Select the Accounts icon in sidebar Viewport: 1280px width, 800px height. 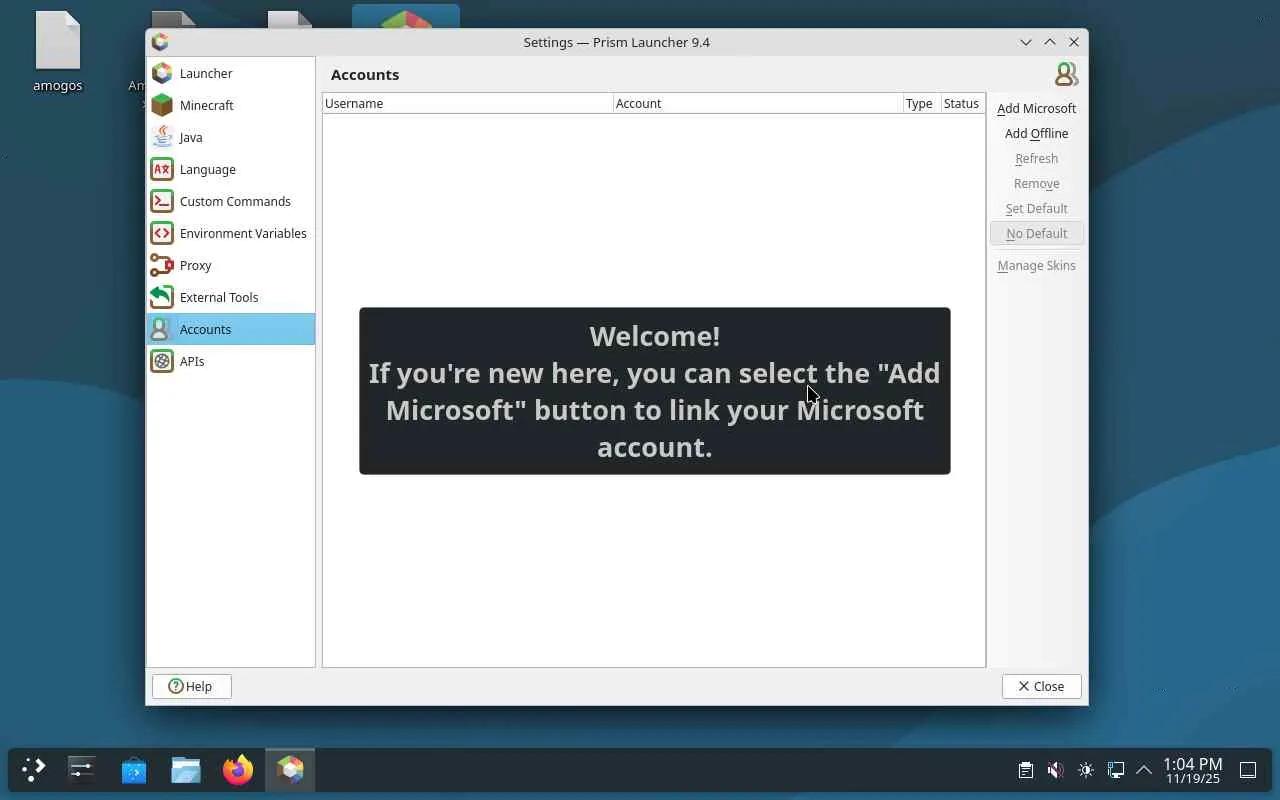[162, 329]
